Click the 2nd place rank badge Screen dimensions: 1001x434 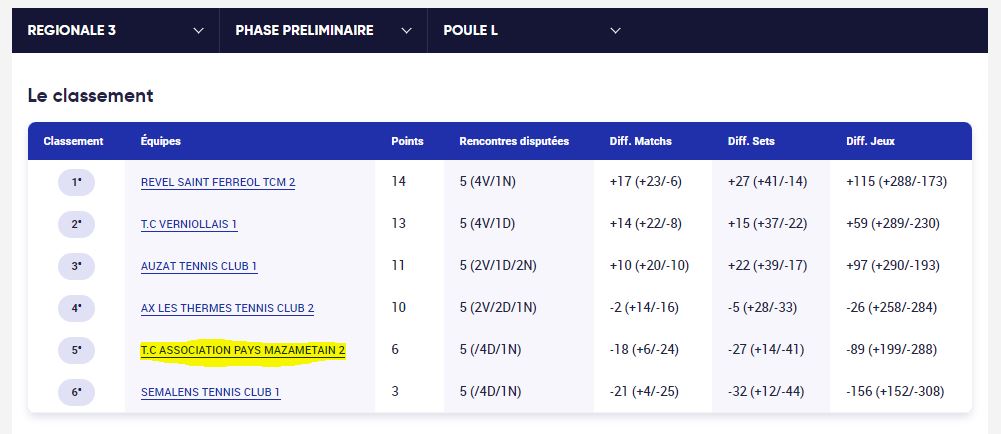pyautogui.click(x=77, y=225)
